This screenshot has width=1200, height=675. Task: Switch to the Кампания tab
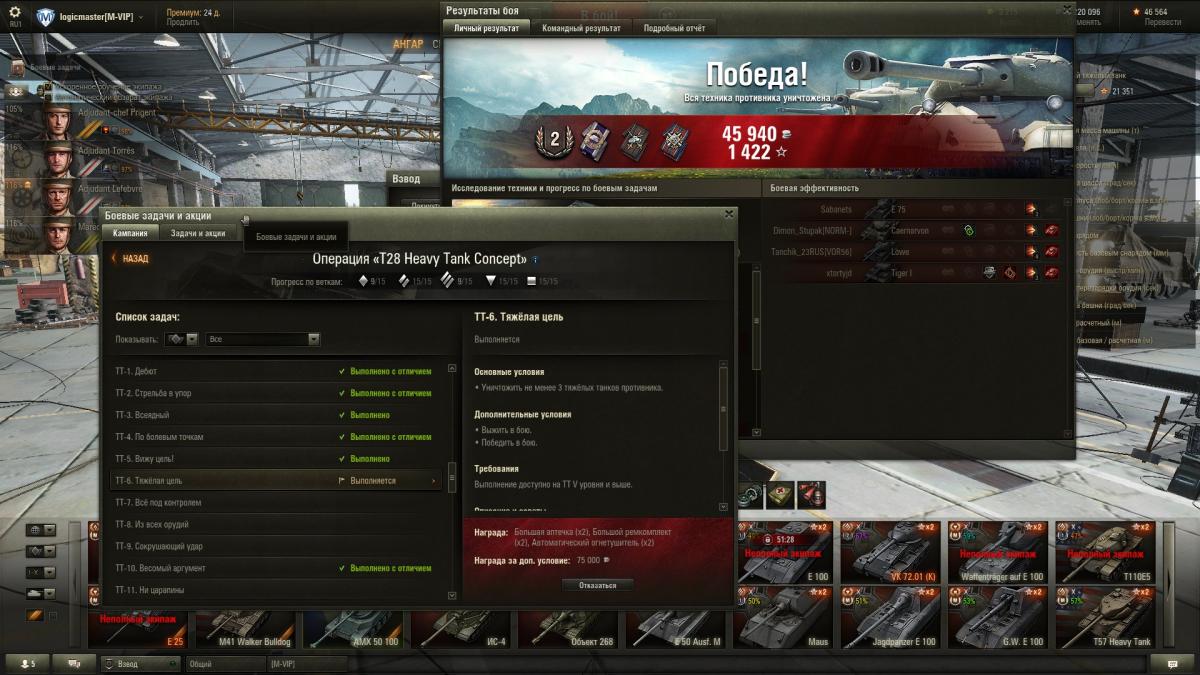tap(130, 233)
